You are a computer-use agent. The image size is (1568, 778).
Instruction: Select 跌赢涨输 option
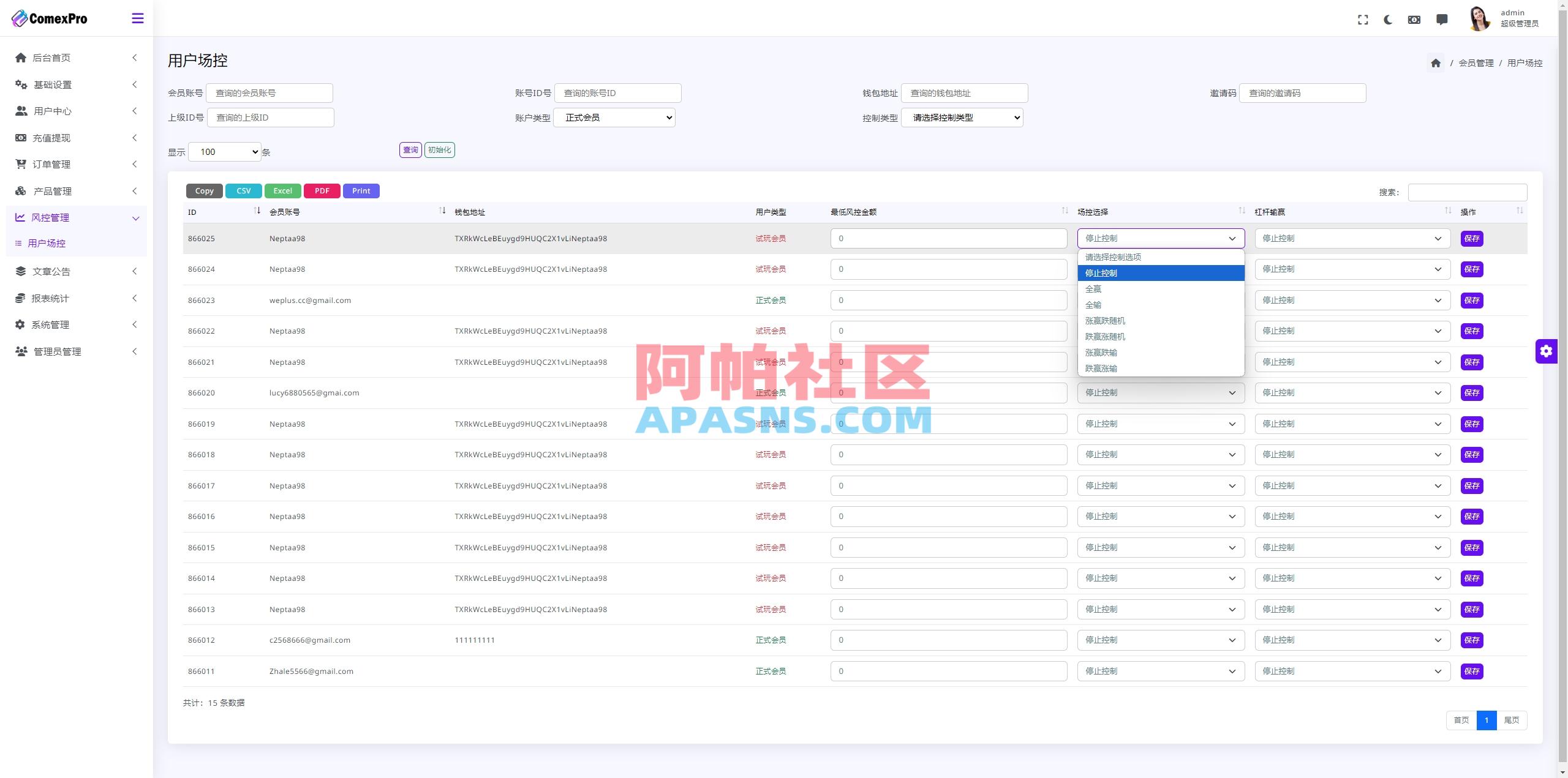[1161, 368]
